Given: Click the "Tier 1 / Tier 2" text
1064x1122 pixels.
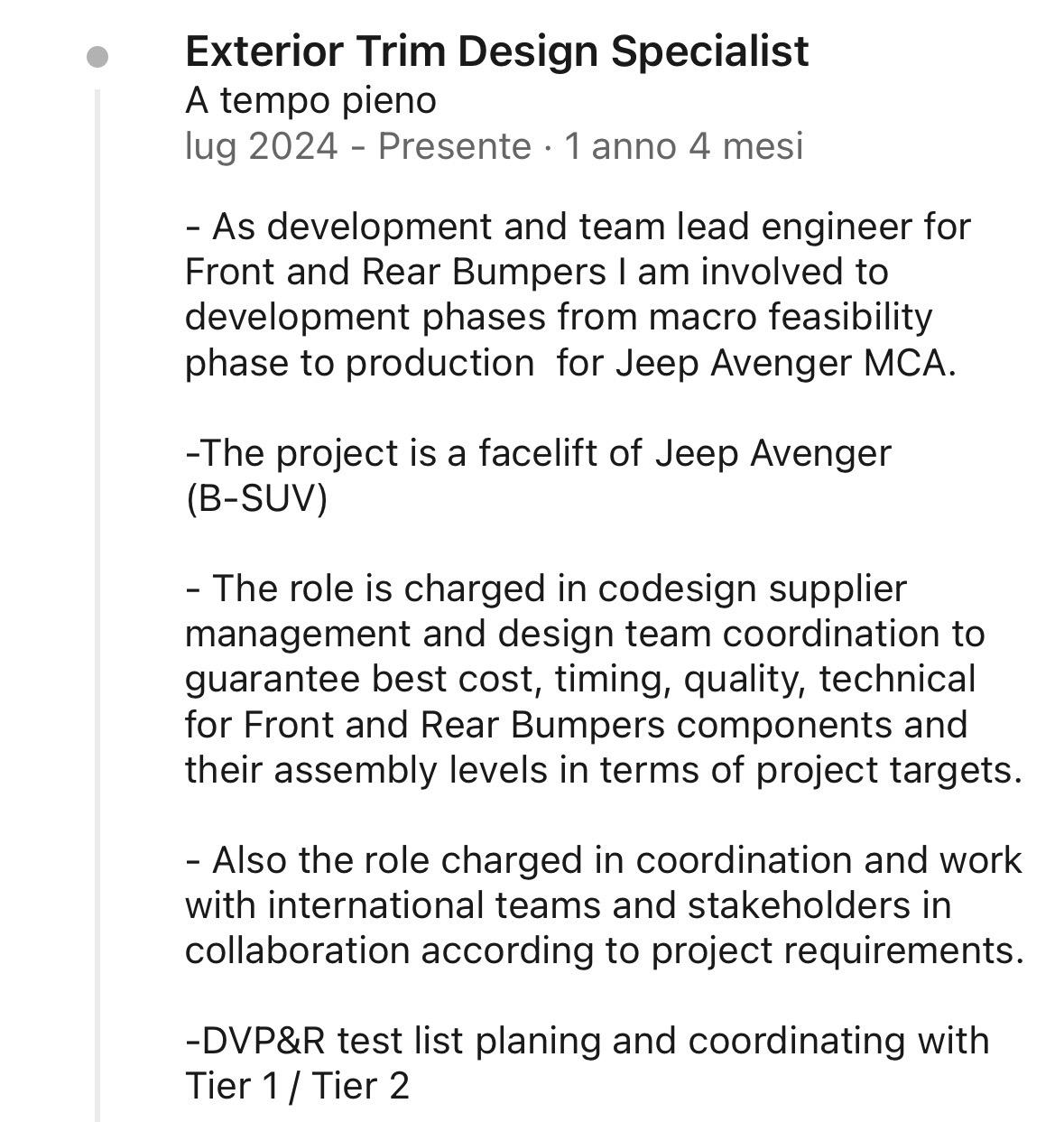Looking at the screenshot, I should pyautogui.click(x=297, y=1086).
